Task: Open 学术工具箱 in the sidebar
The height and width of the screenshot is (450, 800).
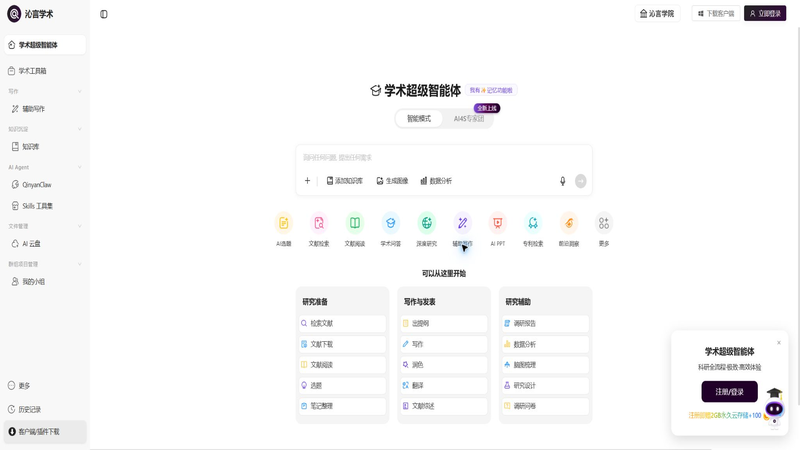Action: tap(45, 71)
